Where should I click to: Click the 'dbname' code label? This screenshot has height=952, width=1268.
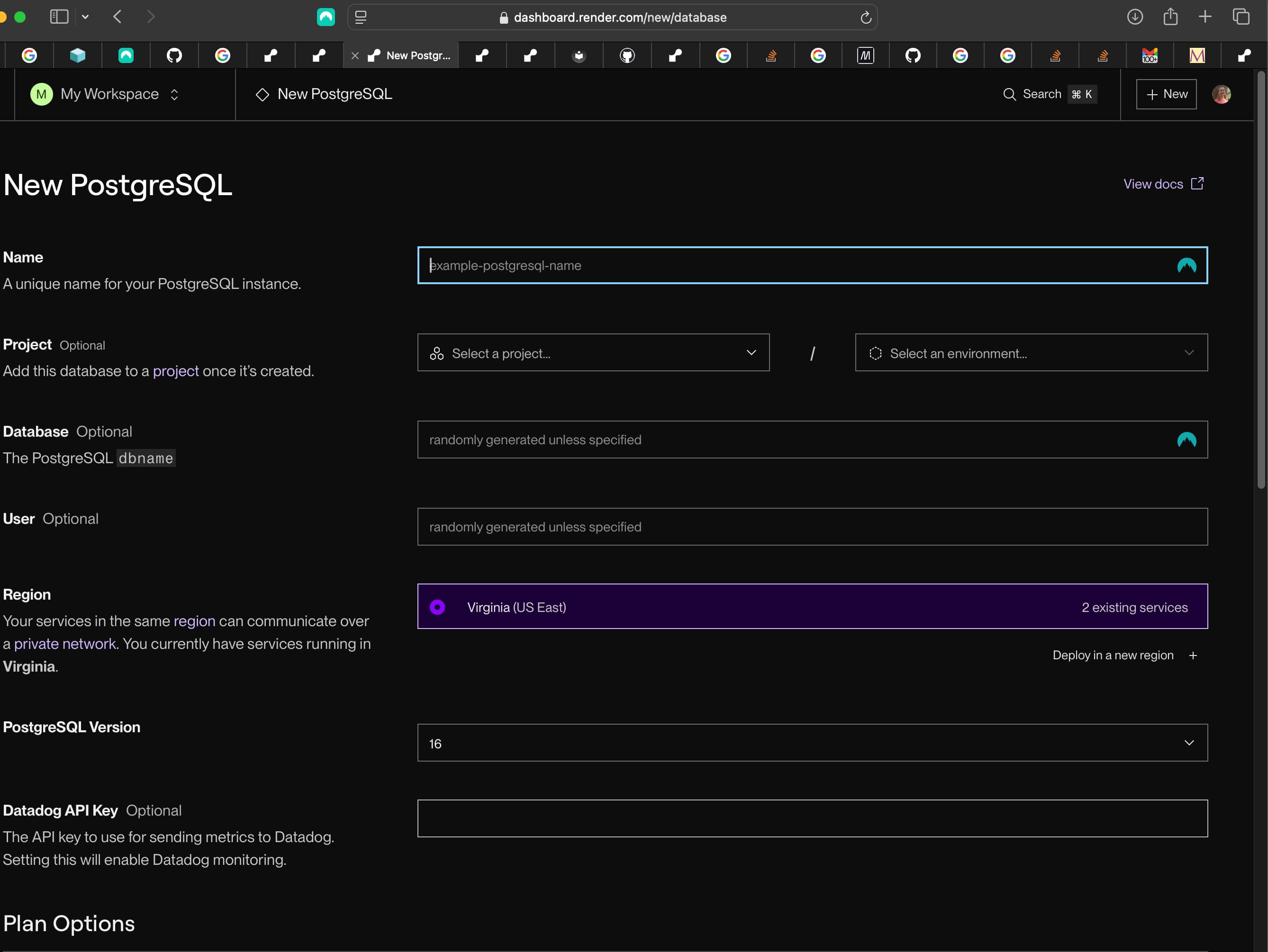145,458
